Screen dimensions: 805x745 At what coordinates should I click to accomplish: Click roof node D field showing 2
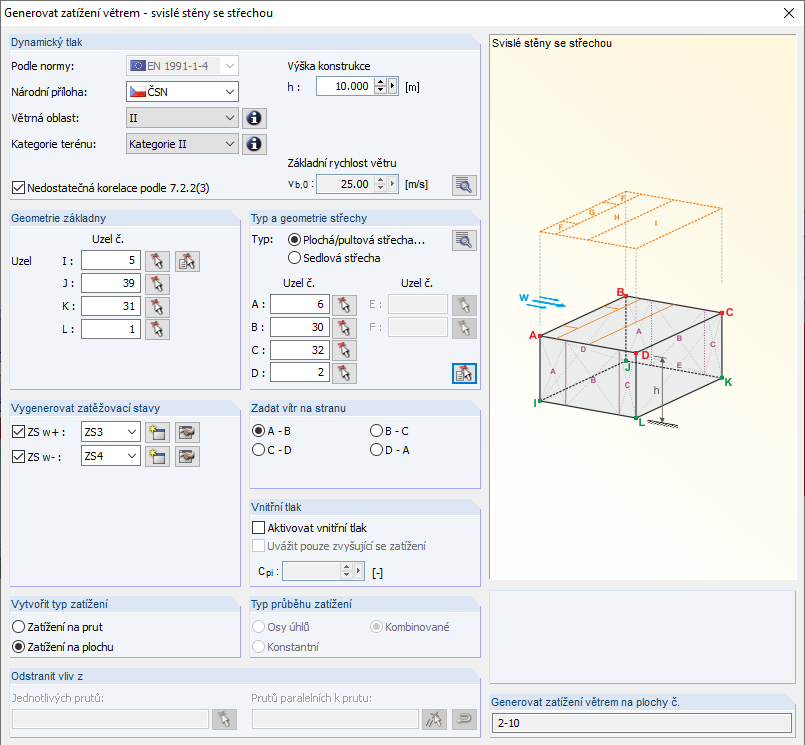tap(299, 372)
